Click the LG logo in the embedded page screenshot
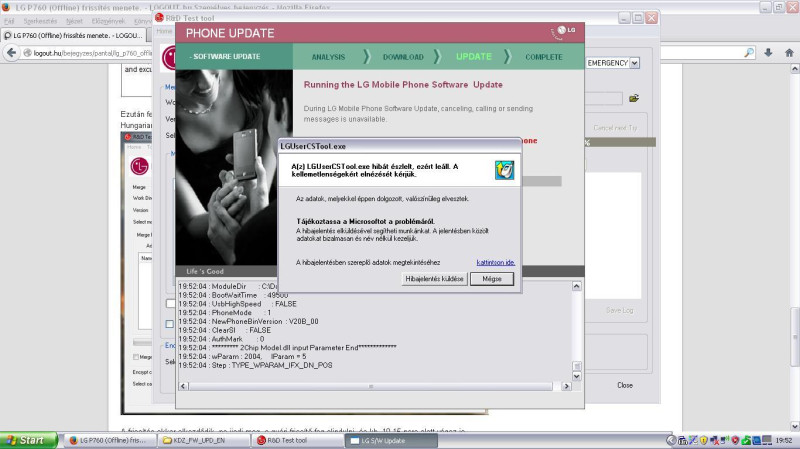This screenshot has width=800, height=449. [139, 166]
